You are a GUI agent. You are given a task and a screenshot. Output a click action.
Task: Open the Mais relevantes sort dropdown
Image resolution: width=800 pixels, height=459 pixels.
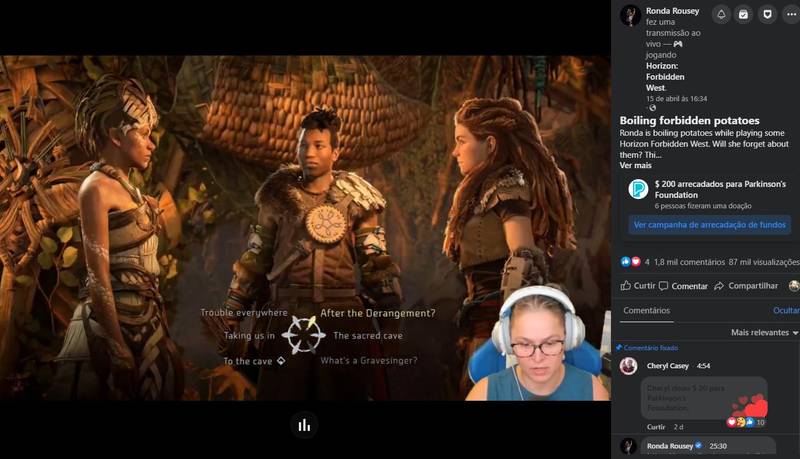pyautogui.click(x=764, y=332)
